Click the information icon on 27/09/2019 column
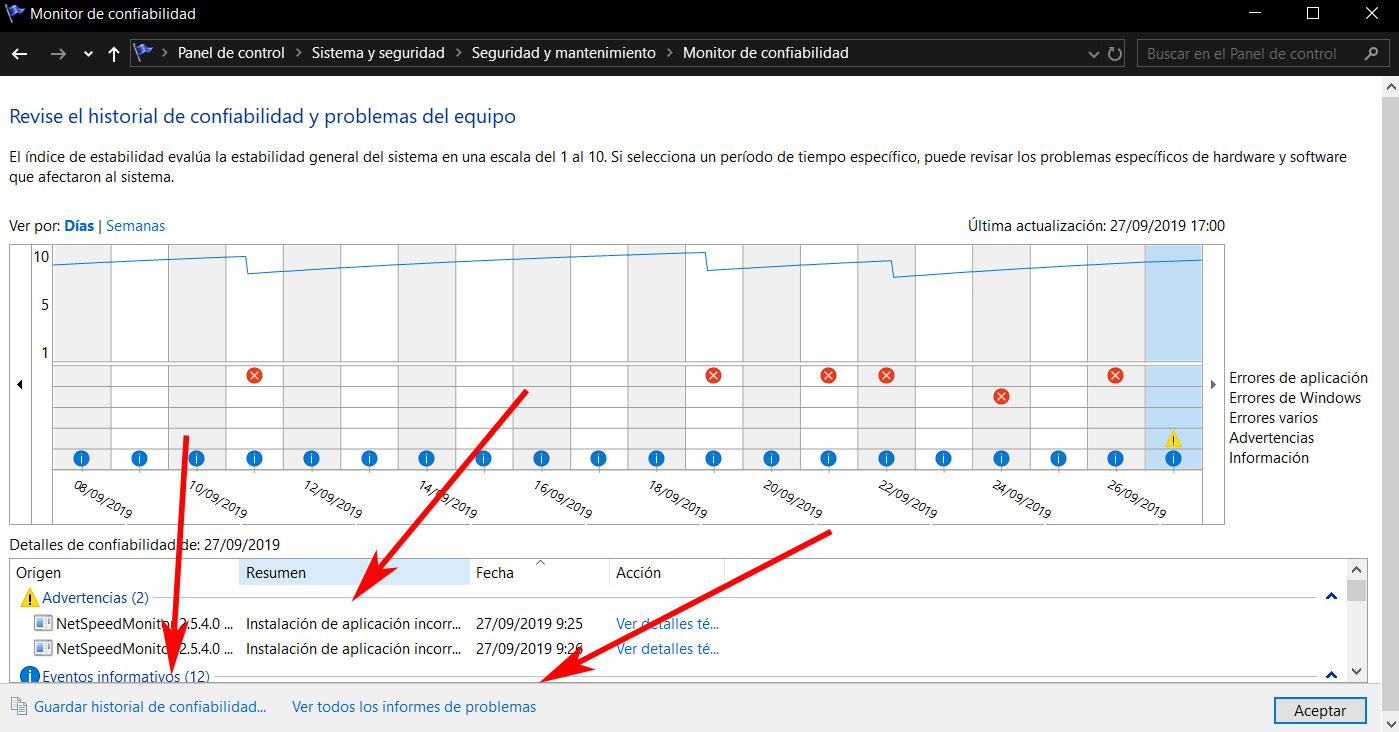This screenshot has height=732, width=1399. pos(1173,458)
